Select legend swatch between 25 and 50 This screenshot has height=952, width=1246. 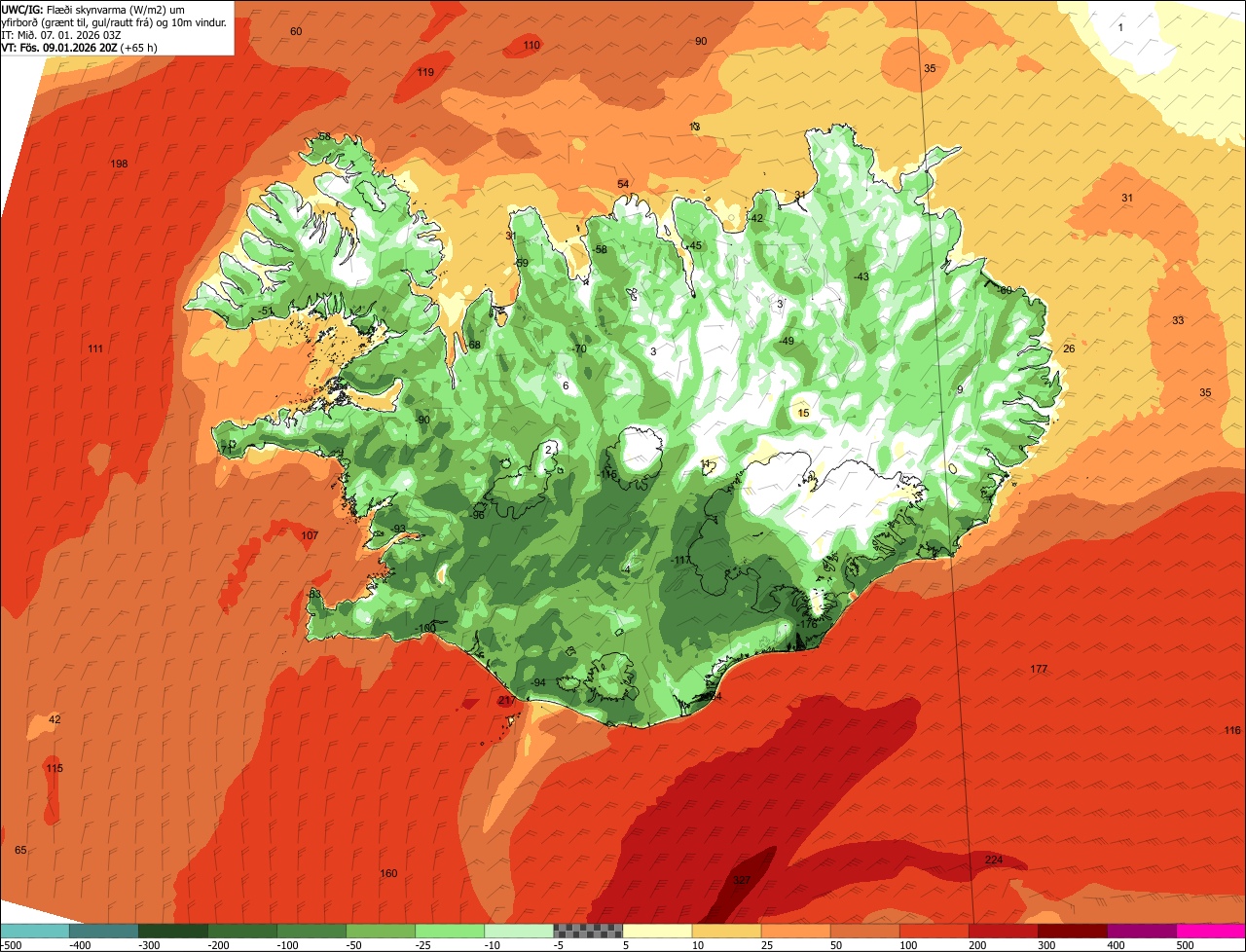795,931
